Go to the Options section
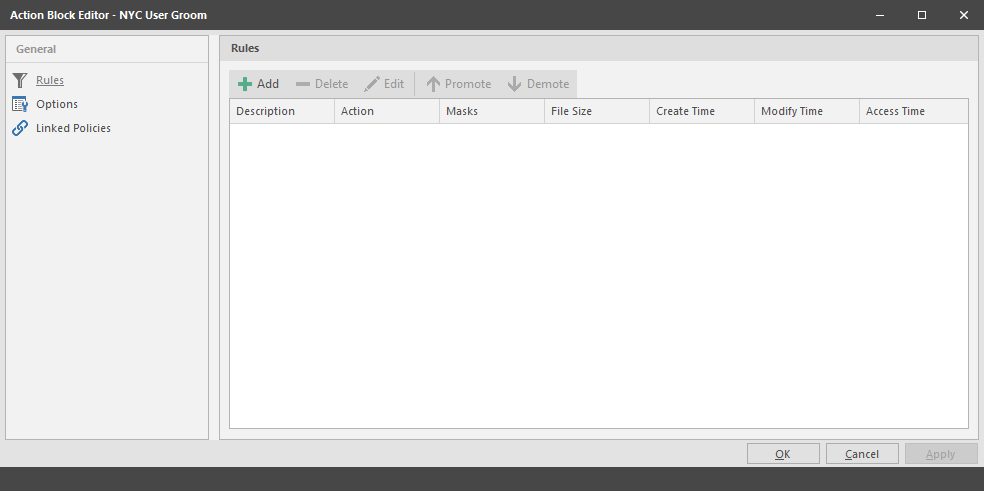The image size is (984, 491). tap(57, 104)
